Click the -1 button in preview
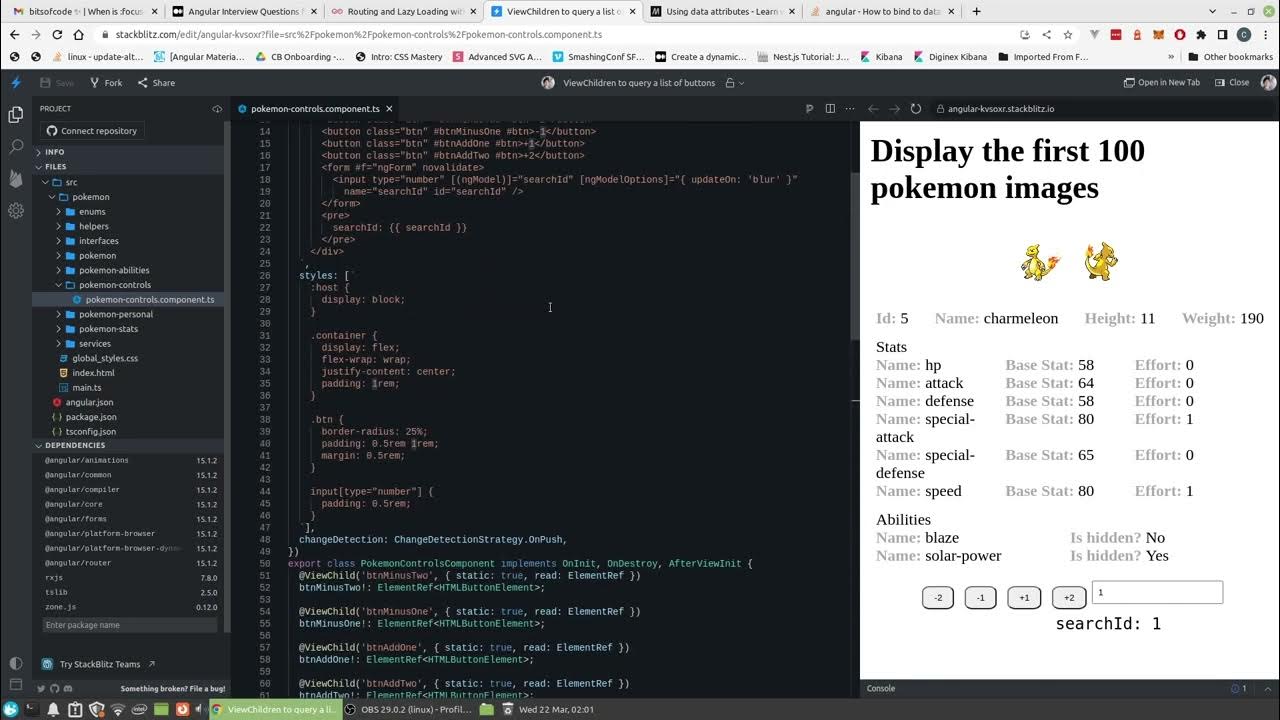This screenshot has width=1280, height=720. [980, 598]
